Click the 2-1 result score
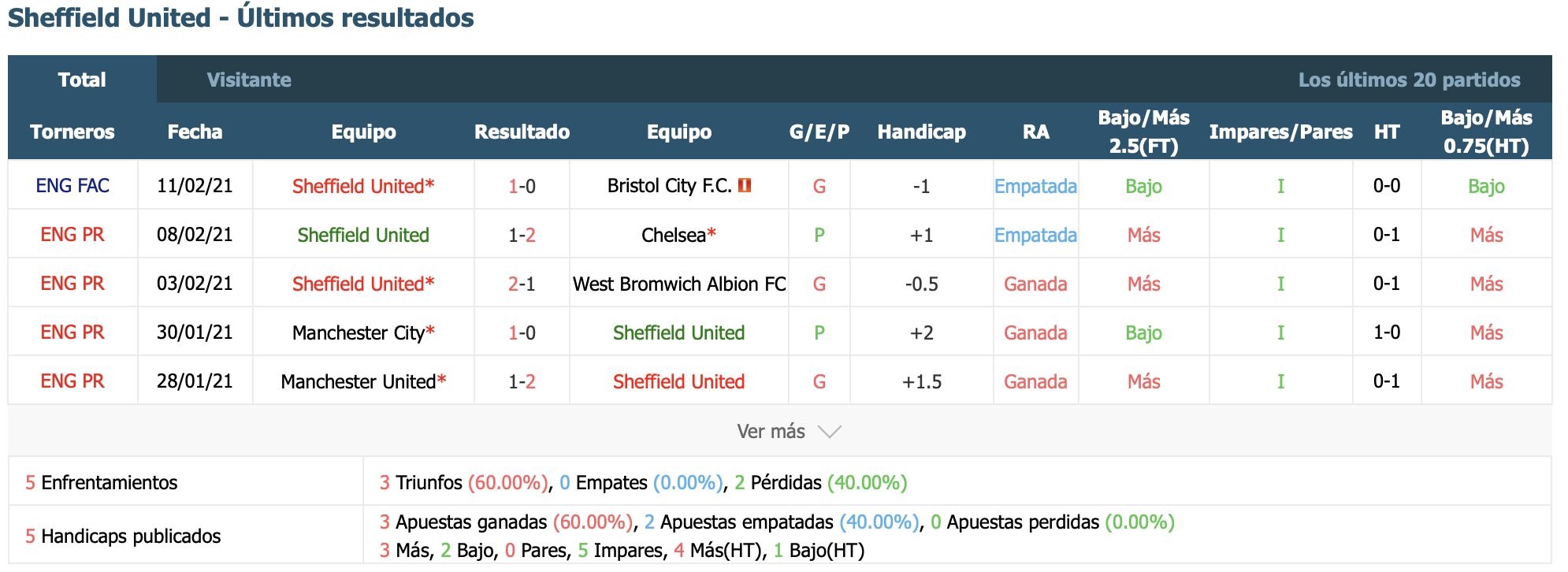This screenshot has height=572, width=1568. [522, 284]
